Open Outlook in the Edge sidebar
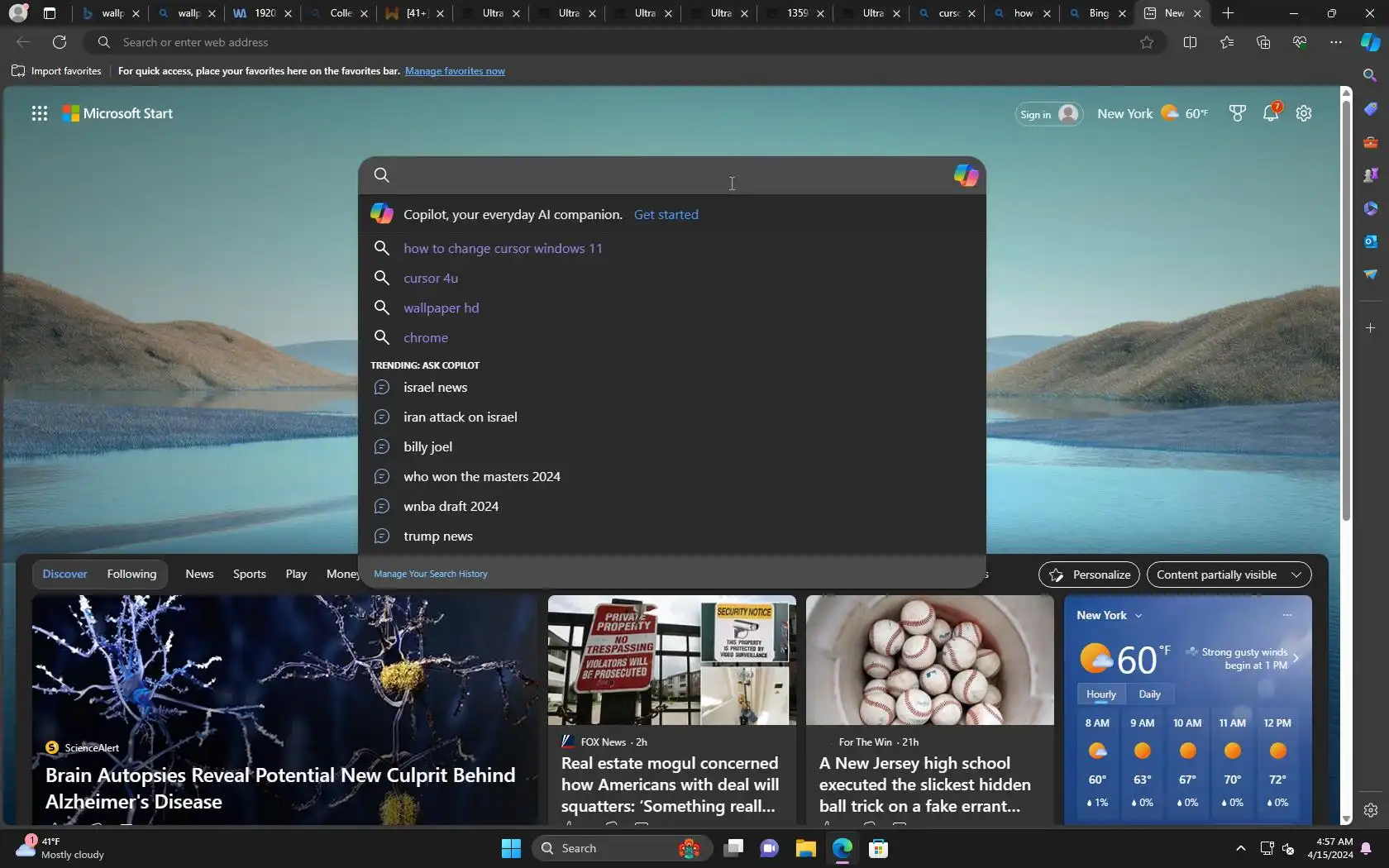The image size is (1389, 868). click(x=1370, y=241)
